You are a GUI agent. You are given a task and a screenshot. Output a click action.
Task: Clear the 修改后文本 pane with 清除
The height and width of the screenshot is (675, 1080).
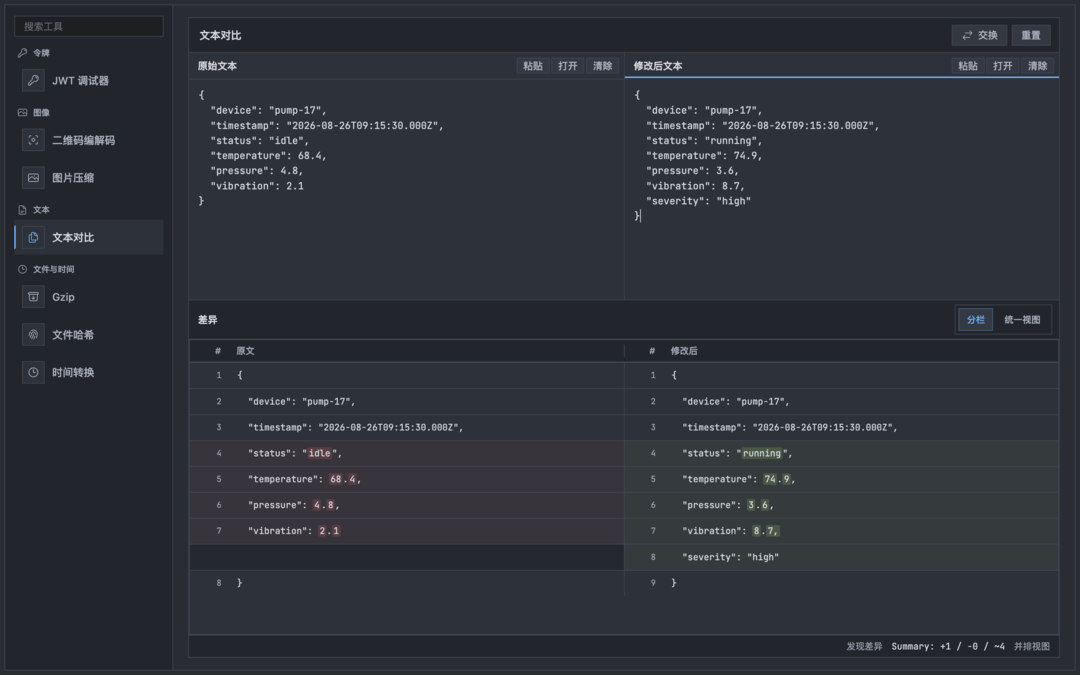(1037, 66)
